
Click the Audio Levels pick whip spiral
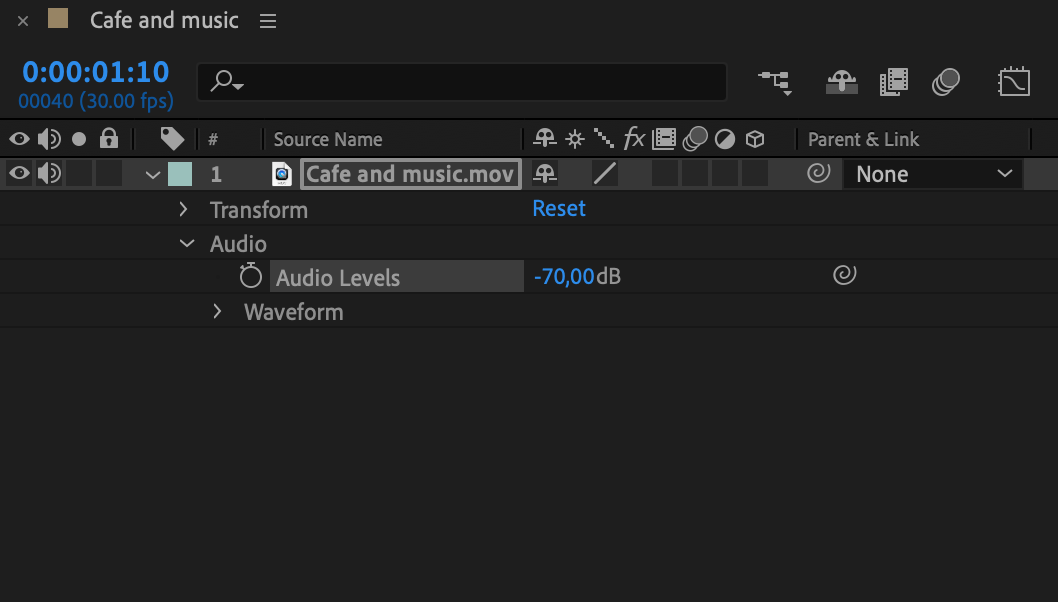845,275
